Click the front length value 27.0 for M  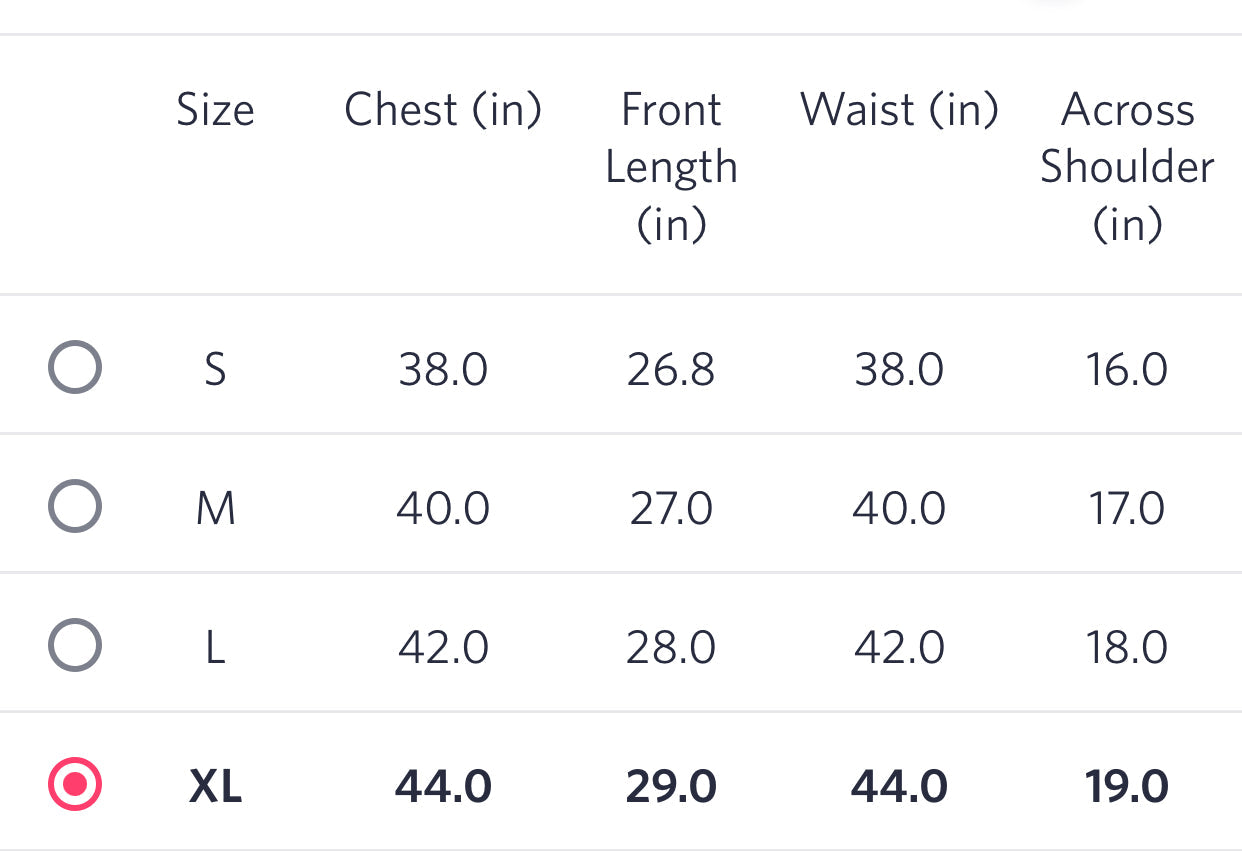671,507
